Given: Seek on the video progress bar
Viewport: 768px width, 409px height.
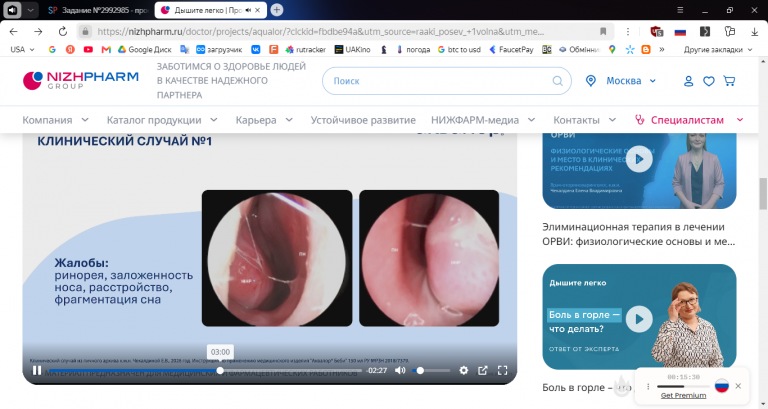Looking at the screenshot, I should coord(206,371).
